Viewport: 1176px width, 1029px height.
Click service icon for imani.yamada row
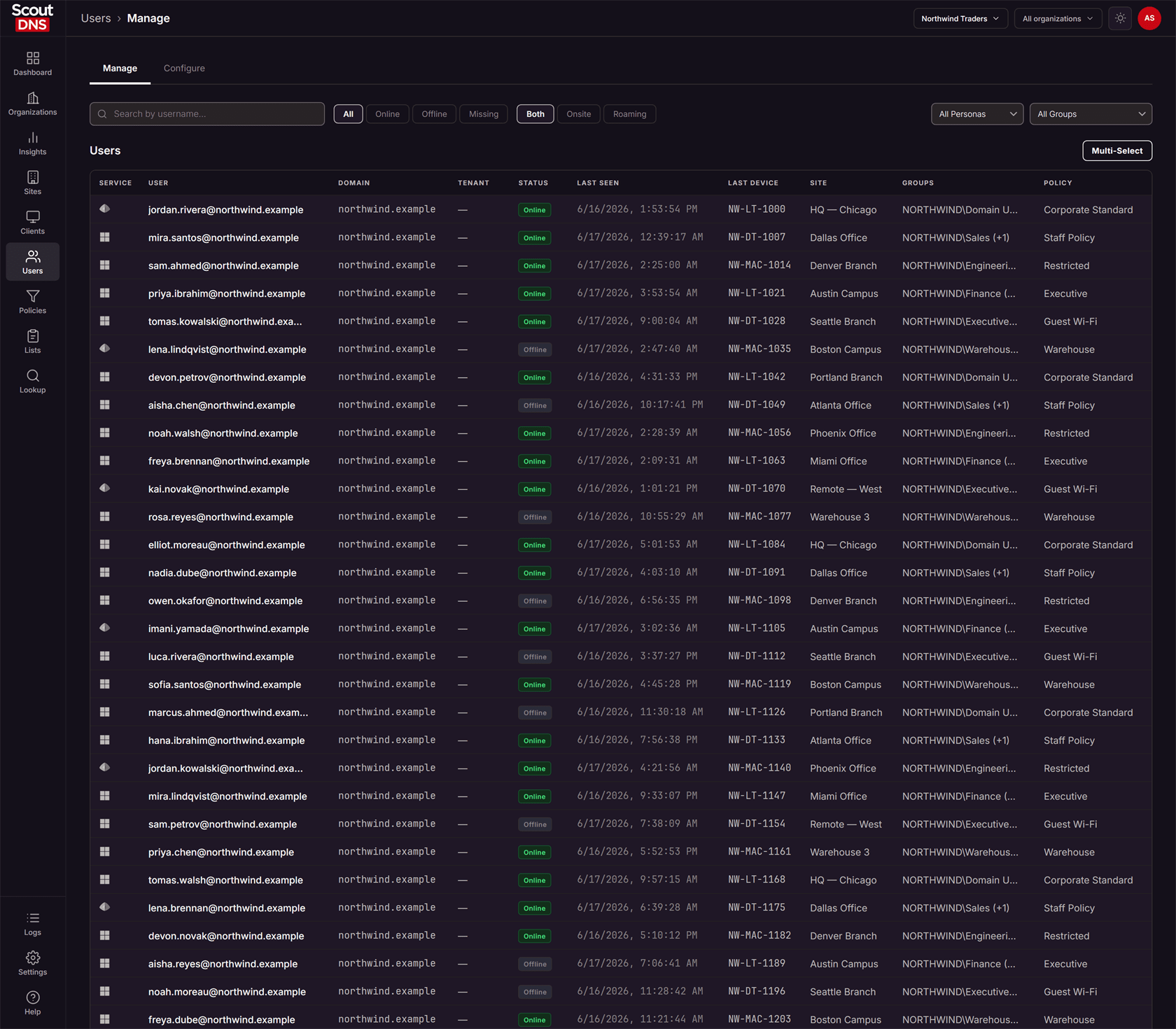(x=104, y=628)
